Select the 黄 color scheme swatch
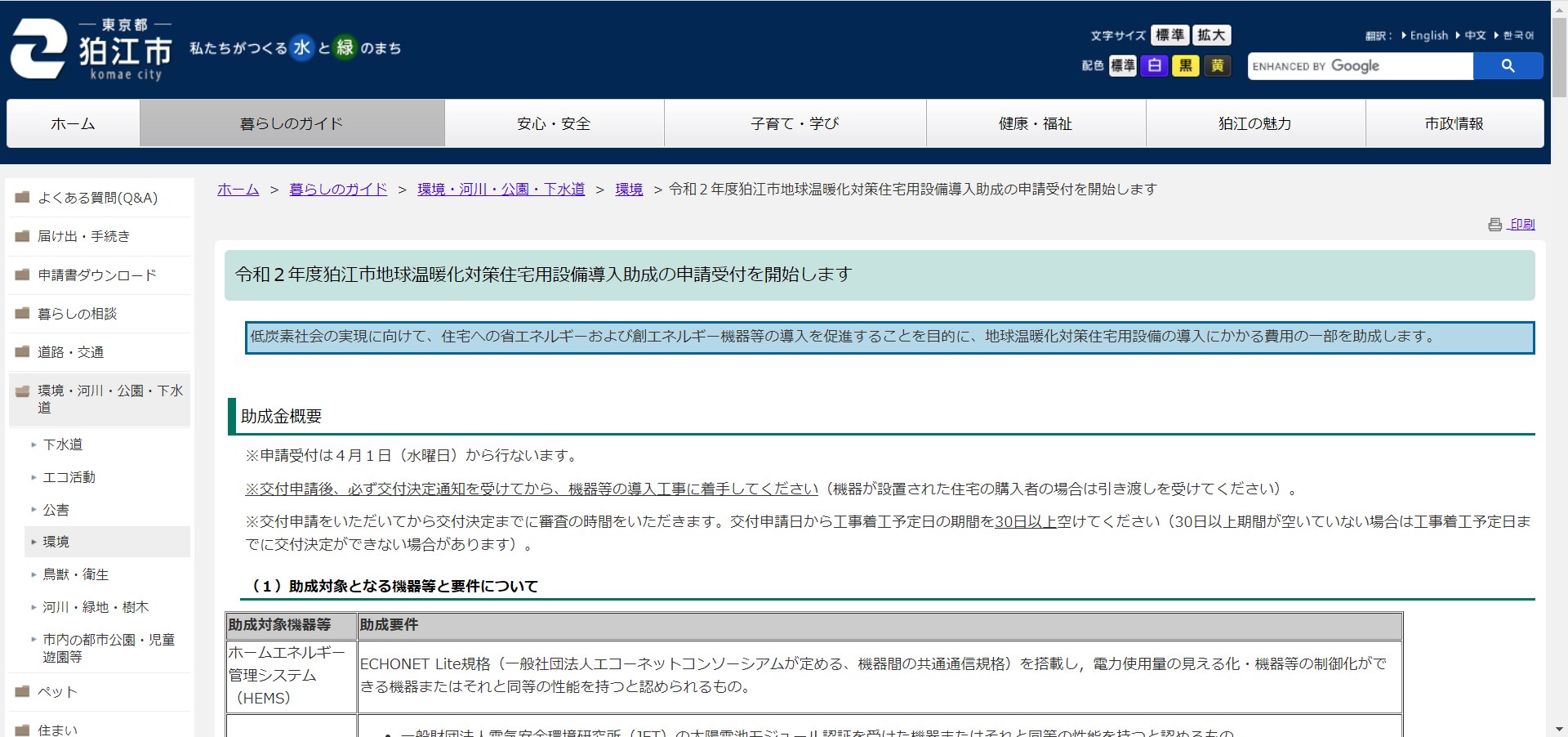The height and width of the screenshot is (737, 1568). click(x=1218, y=65)
